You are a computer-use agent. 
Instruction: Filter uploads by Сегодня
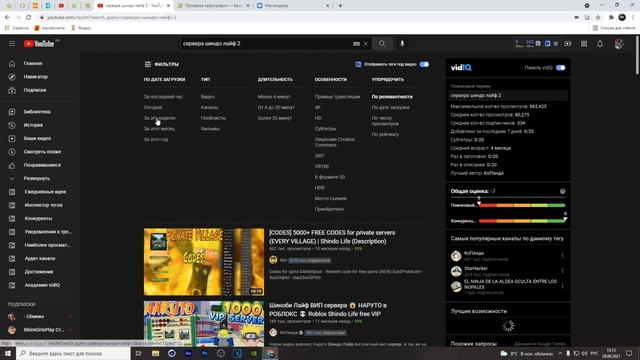tap(153, 107)
